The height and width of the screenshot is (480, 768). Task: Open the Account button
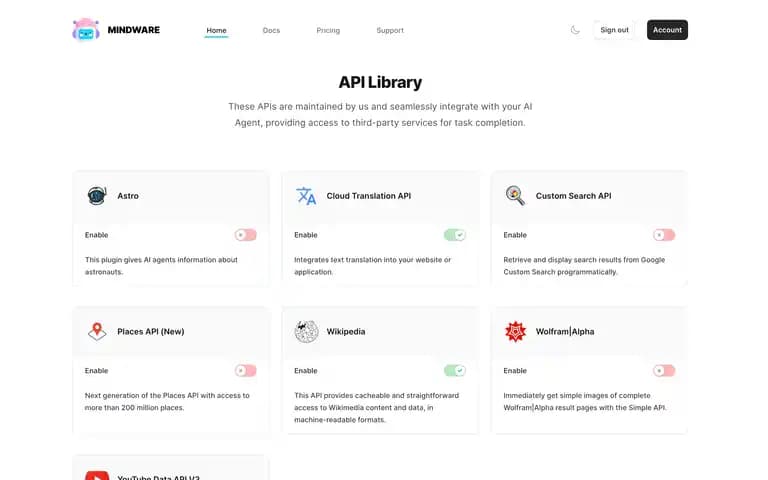(x=667, y=30)
